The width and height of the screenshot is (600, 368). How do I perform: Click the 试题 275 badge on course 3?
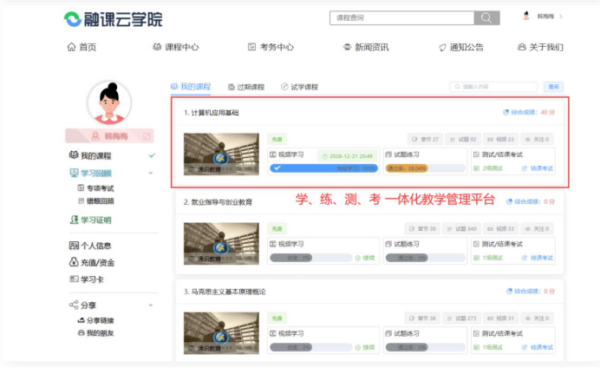click(462, 318)
